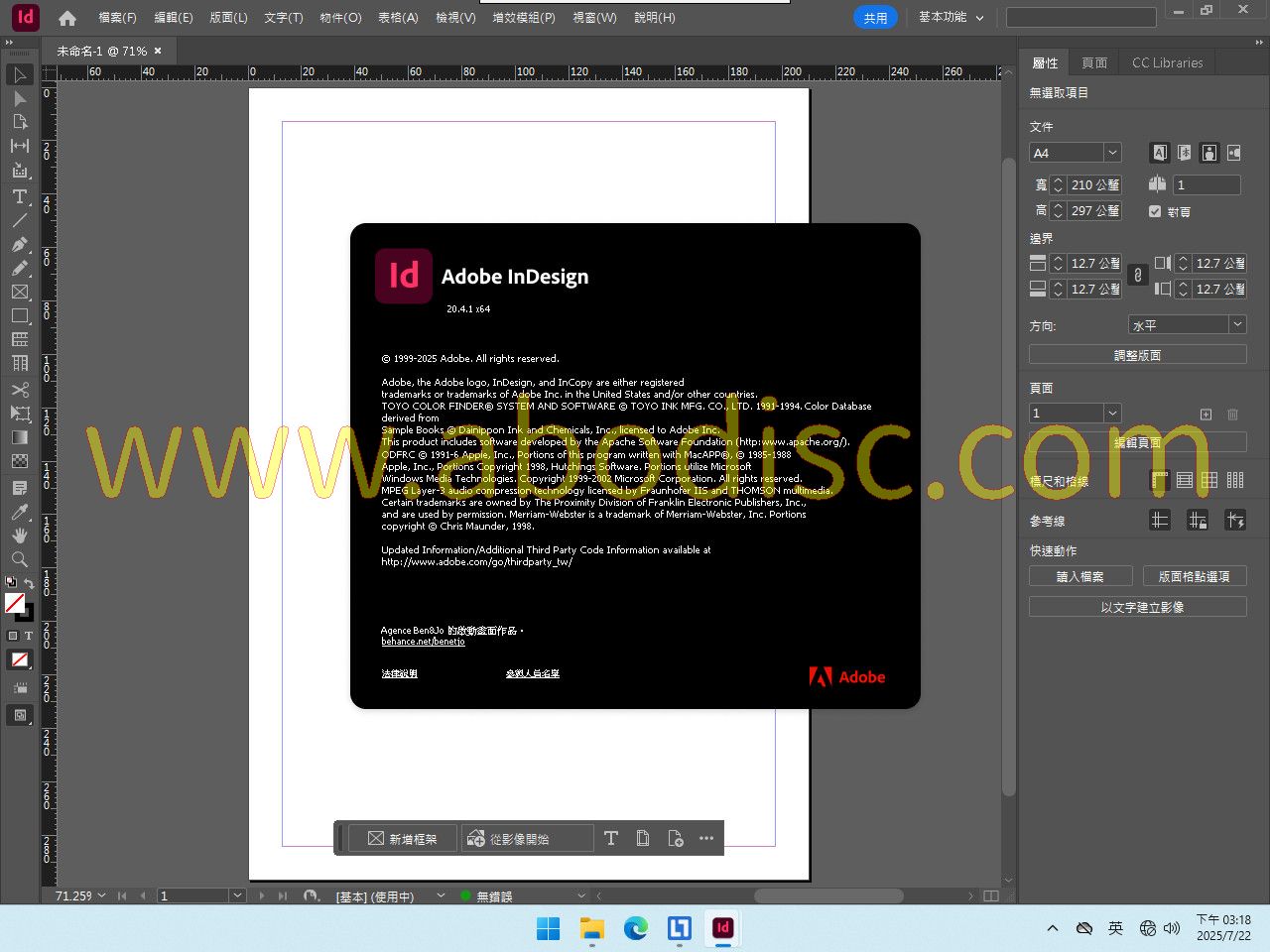Select the Gradient Swatch tool
The image size is (1270, 952).
pyautogui.click(x=20, y=437)
